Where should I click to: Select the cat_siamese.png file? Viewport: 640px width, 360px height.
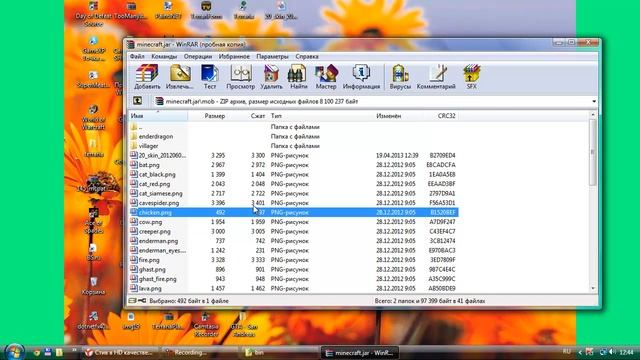294,193
